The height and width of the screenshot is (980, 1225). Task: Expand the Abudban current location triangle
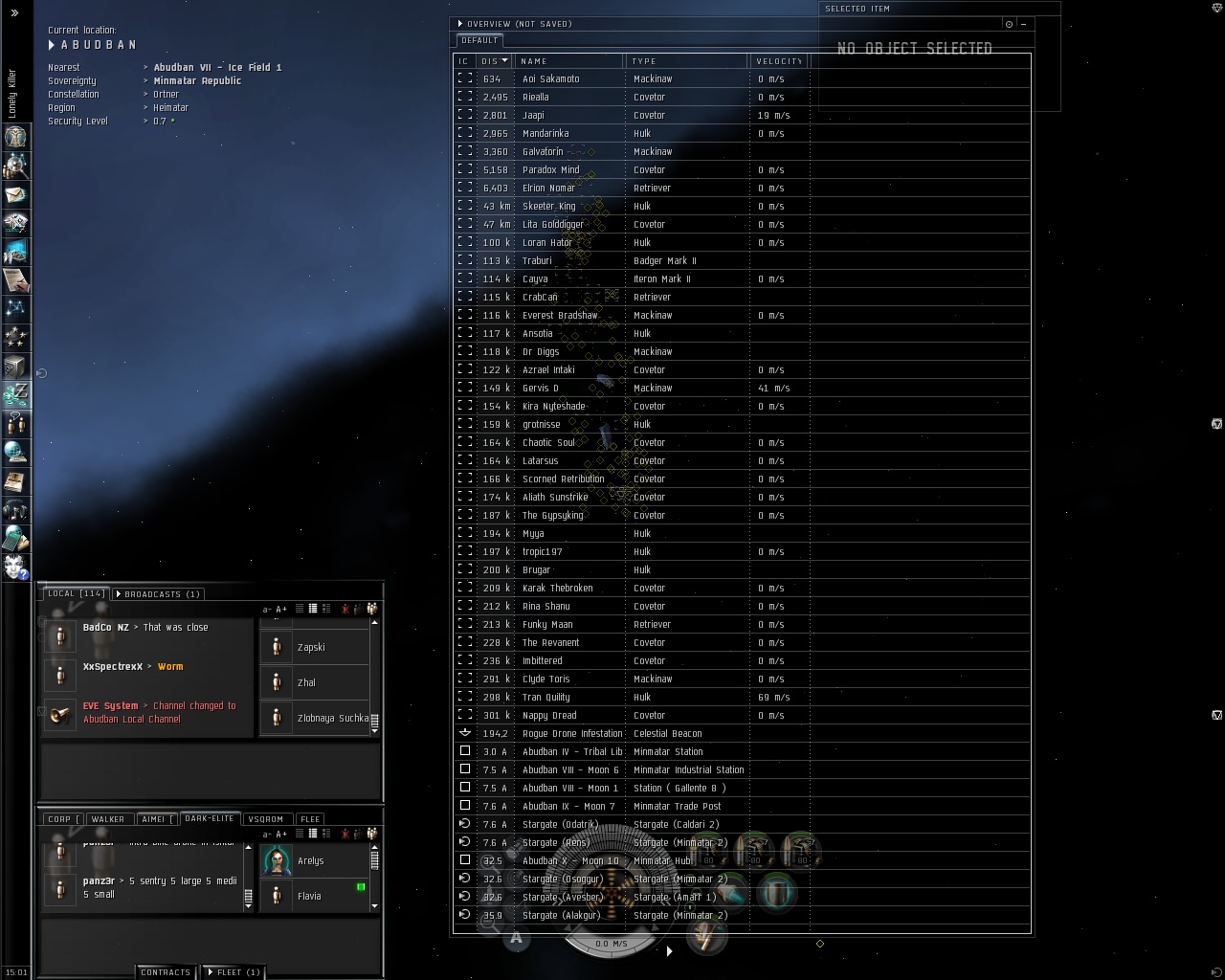[52, 45]
